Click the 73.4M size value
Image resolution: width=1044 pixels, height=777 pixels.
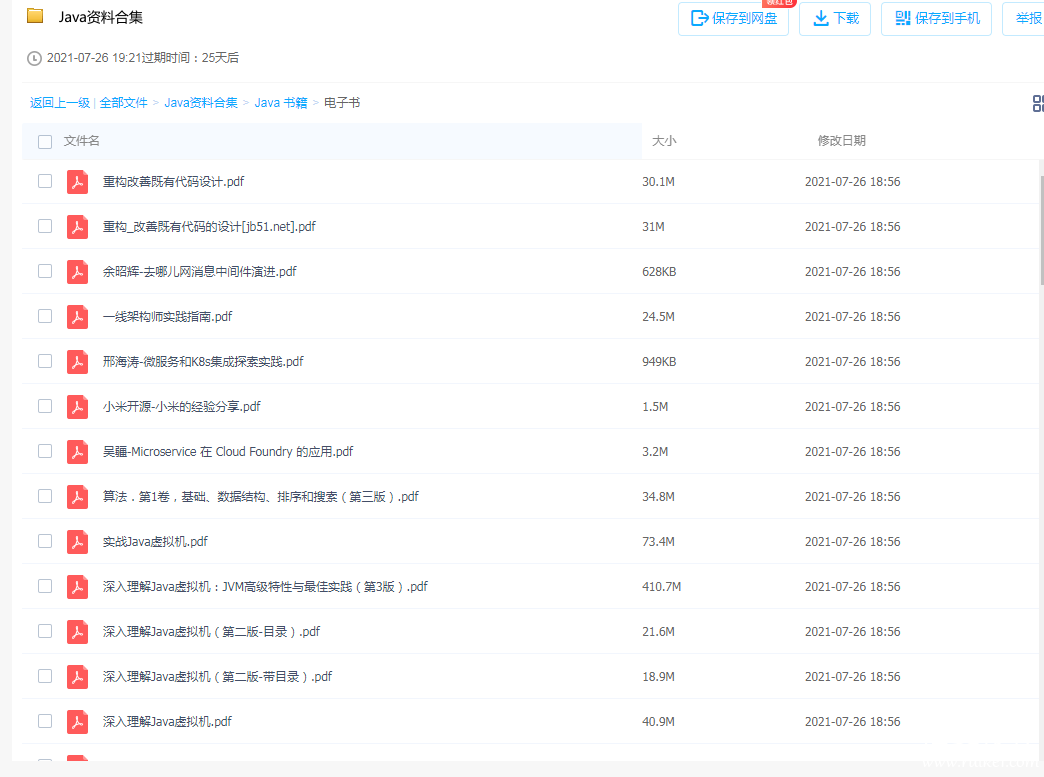pyautogui.click(x=658, y=541)
